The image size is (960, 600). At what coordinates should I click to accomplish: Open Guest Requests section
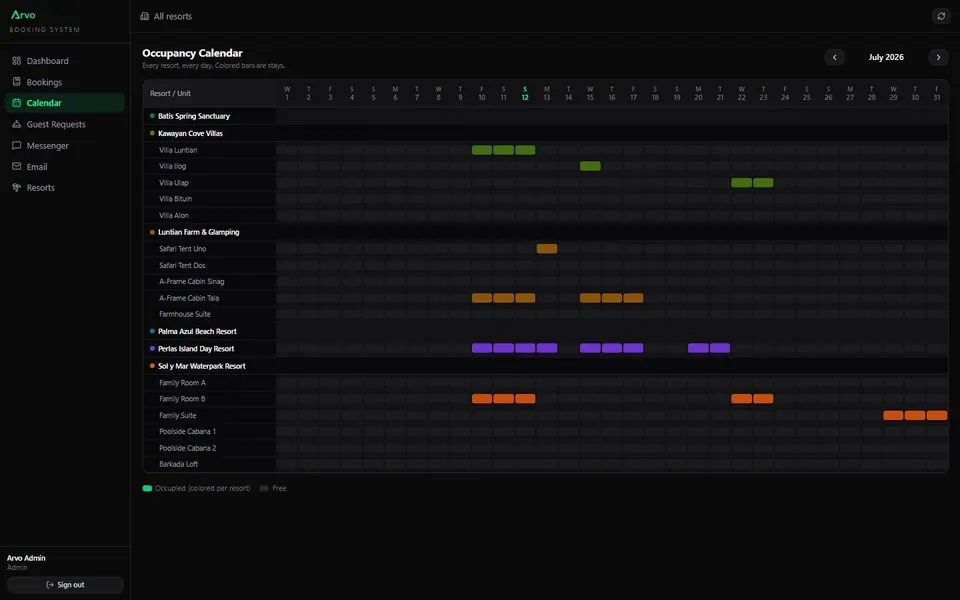(x=64, y=124)
